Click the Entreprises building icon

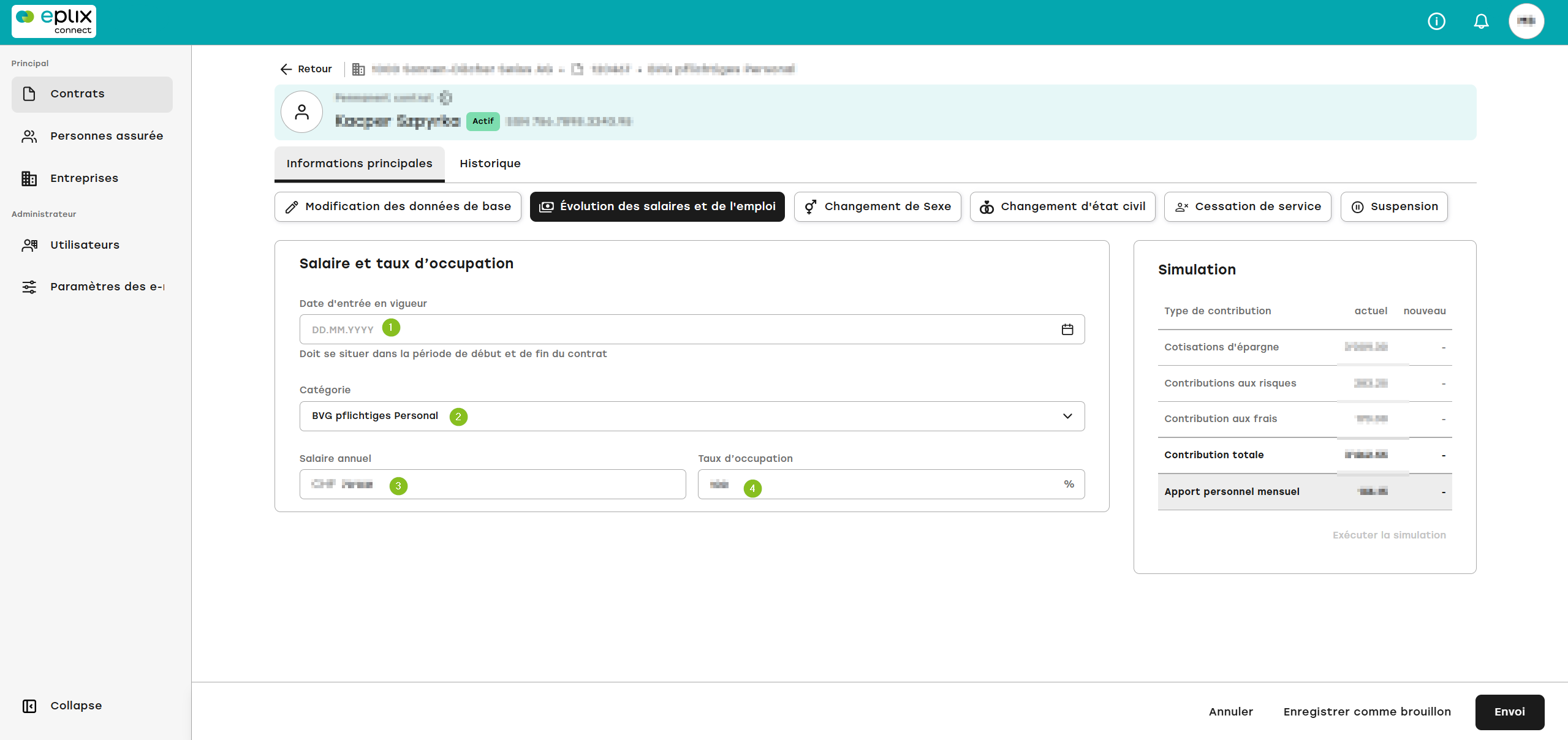[29, 178]
